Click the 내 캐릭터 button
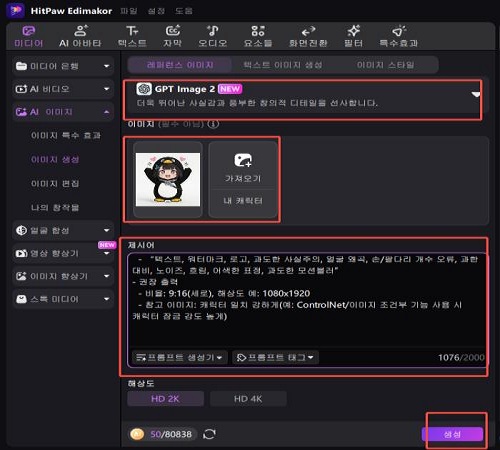Image resolution: width=500 pixels, height=450 pixels. (x=243, y=201)
